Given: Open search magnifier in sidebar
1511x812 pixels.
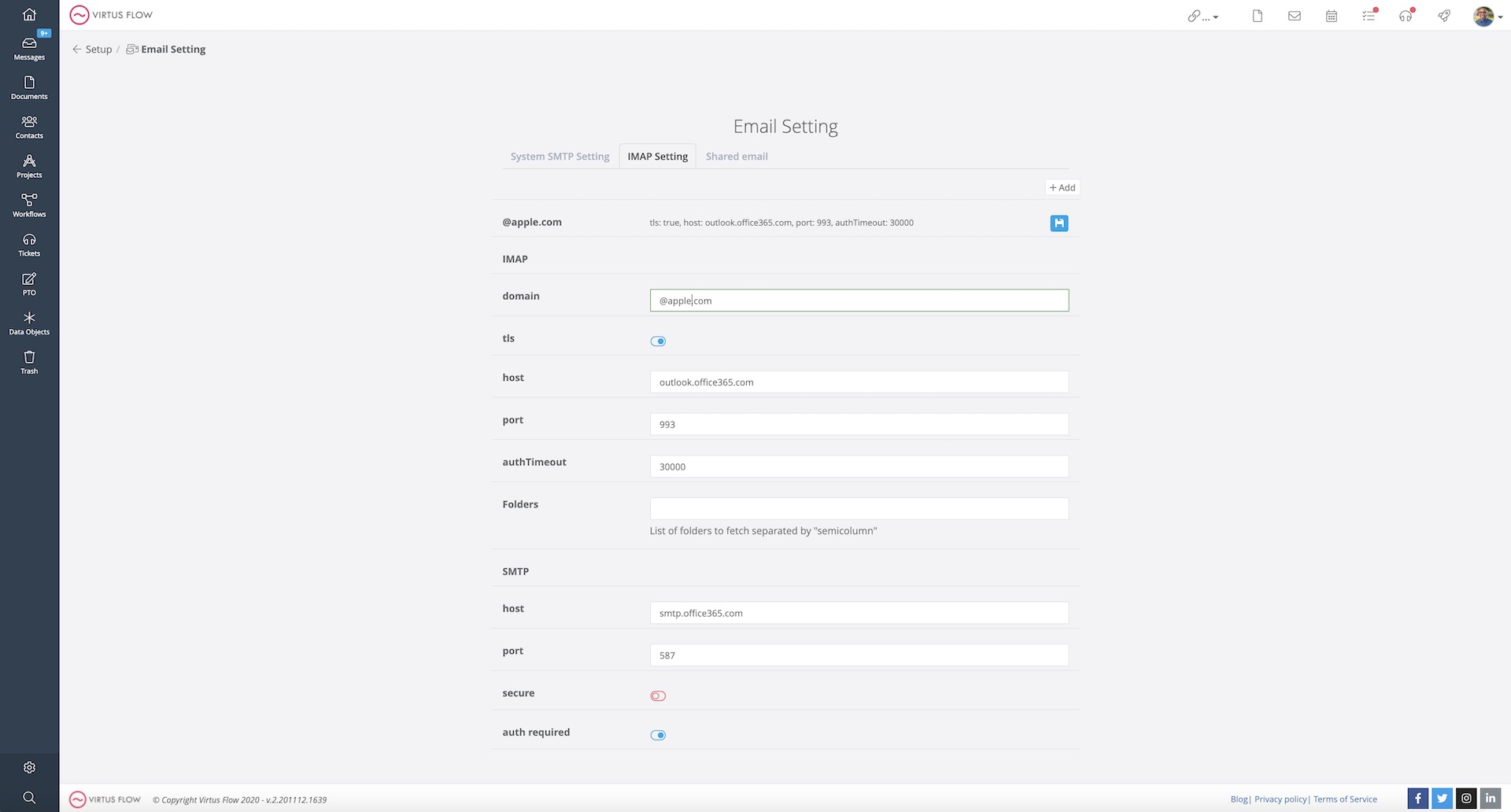Looking at the screenshot, I should tap(29, 798).
